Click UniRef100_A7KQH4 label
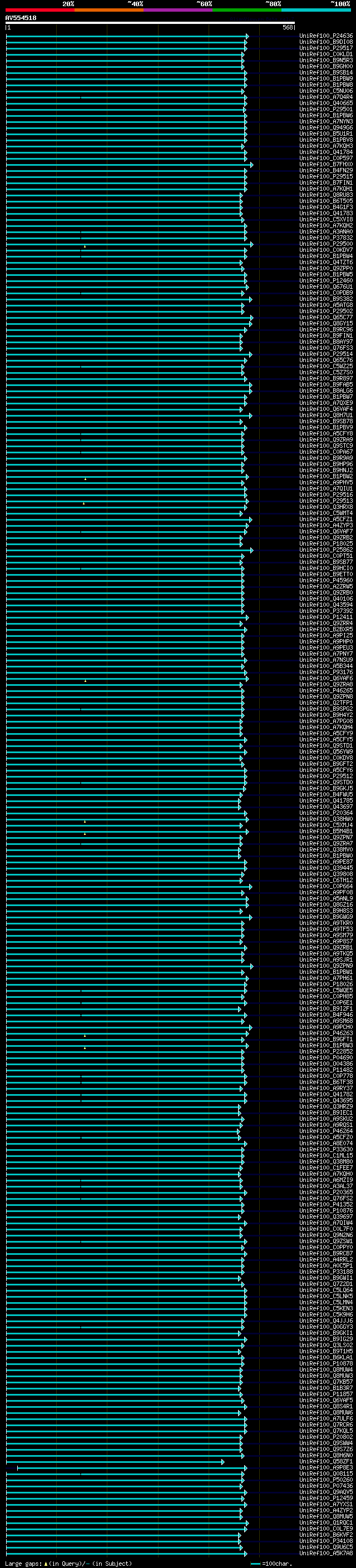The image size is (356, 1568). click(x=326, y=728)
